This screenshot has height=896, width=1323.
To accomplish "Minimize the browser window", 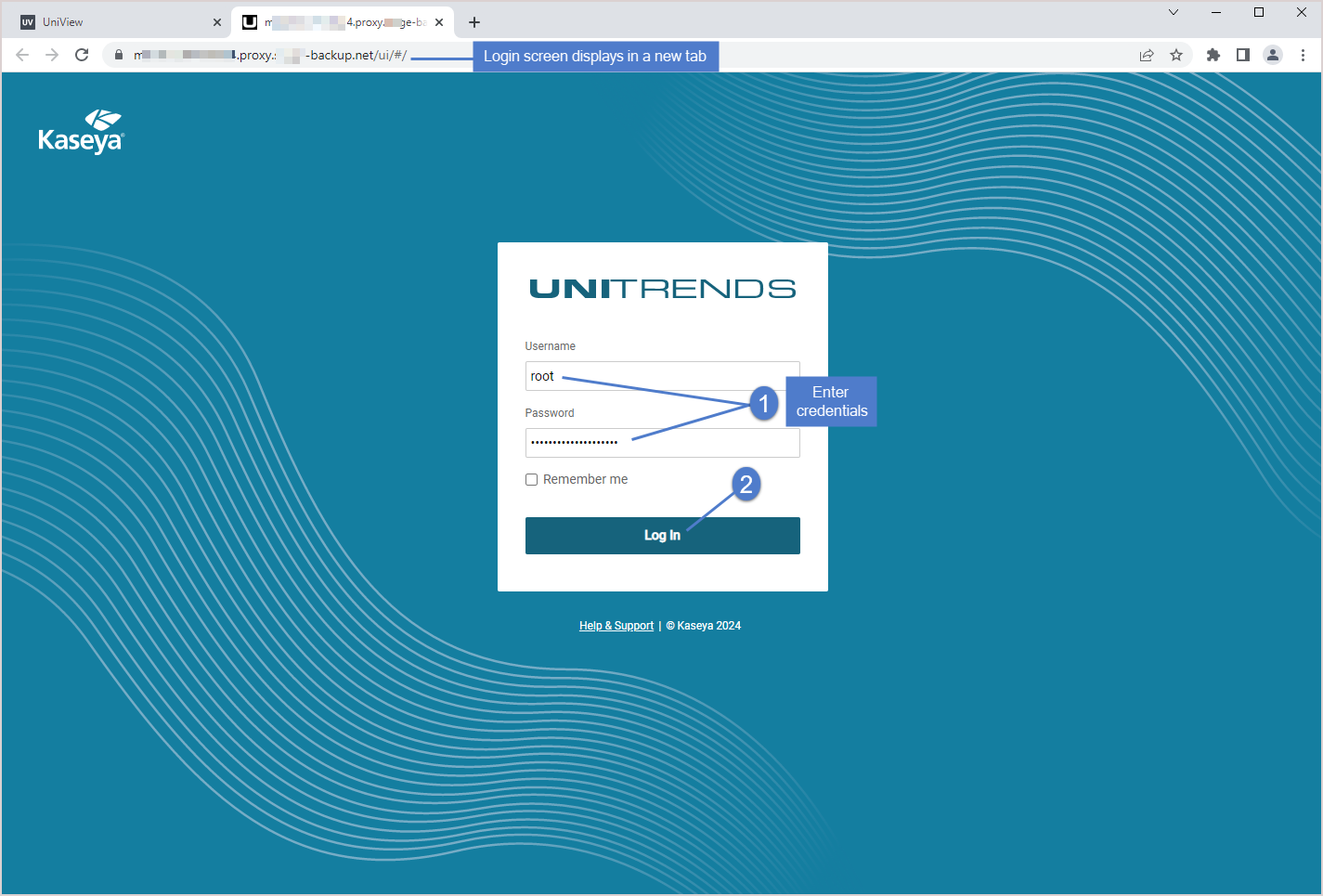I will coord(1216,12).
